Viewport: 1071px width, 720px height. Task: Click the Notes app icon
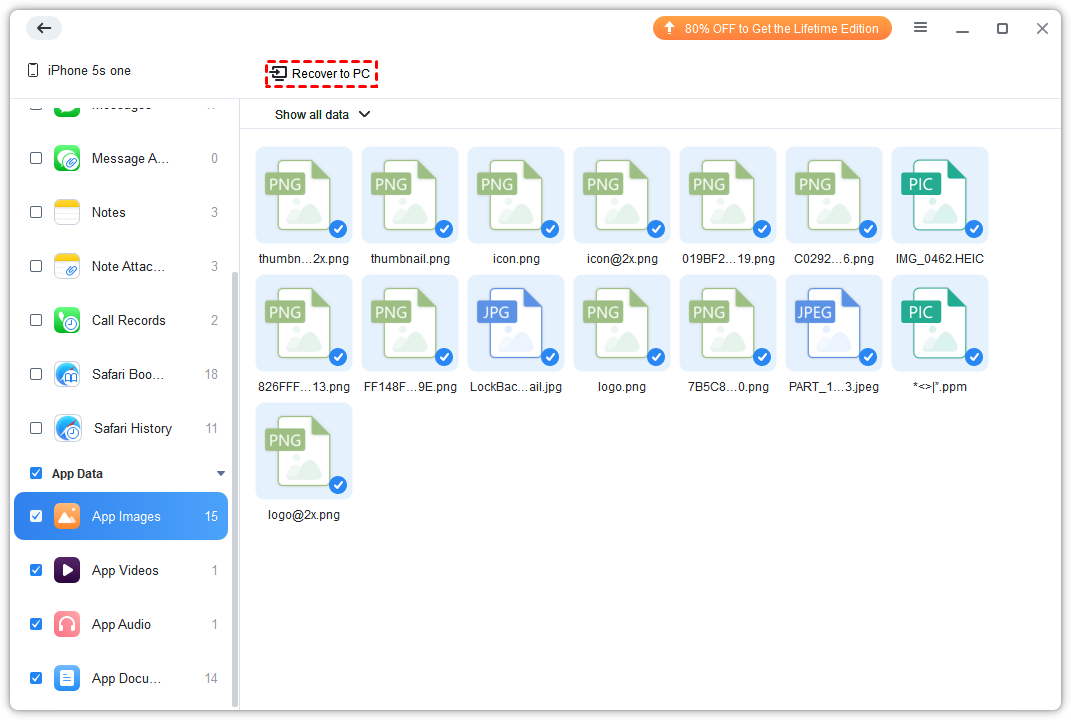(x=67, y=212)
